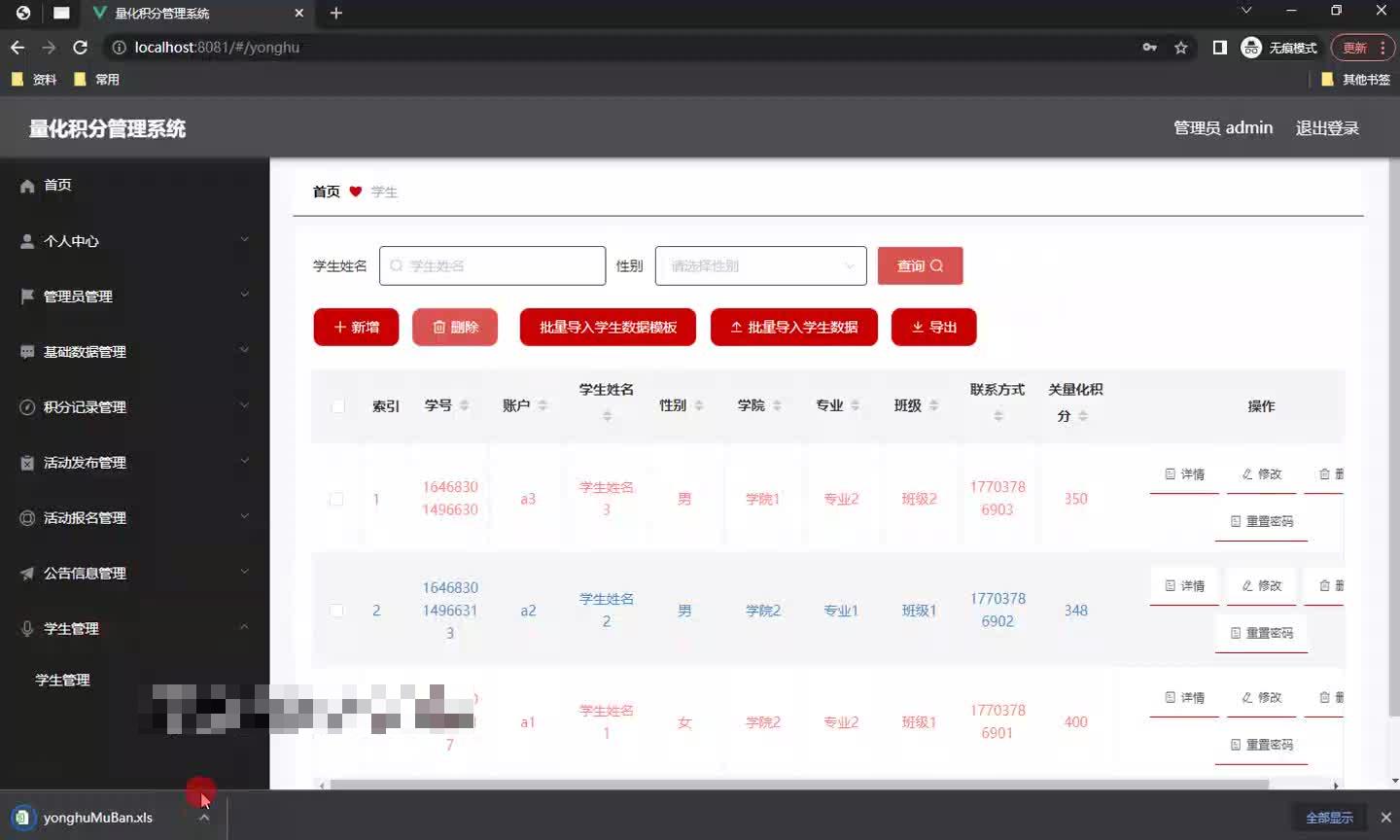Click the paper plane icon beside 公告信息管理
The height and width of the screenshot is (840, 1400).
coord(27,574)
